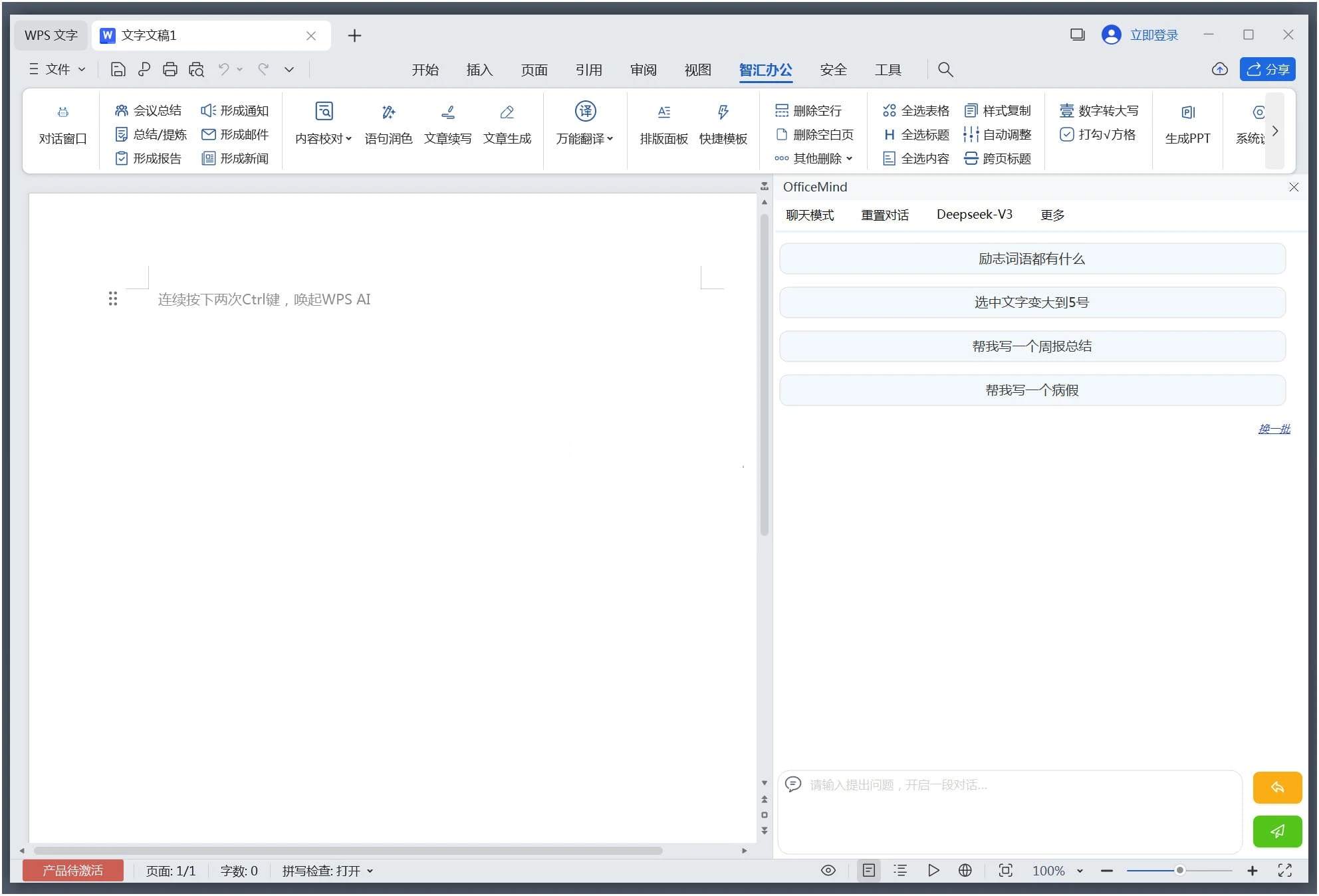Open the Deepseek-V3 model selector
This screenshot has width=1319, height=896.
975,214
